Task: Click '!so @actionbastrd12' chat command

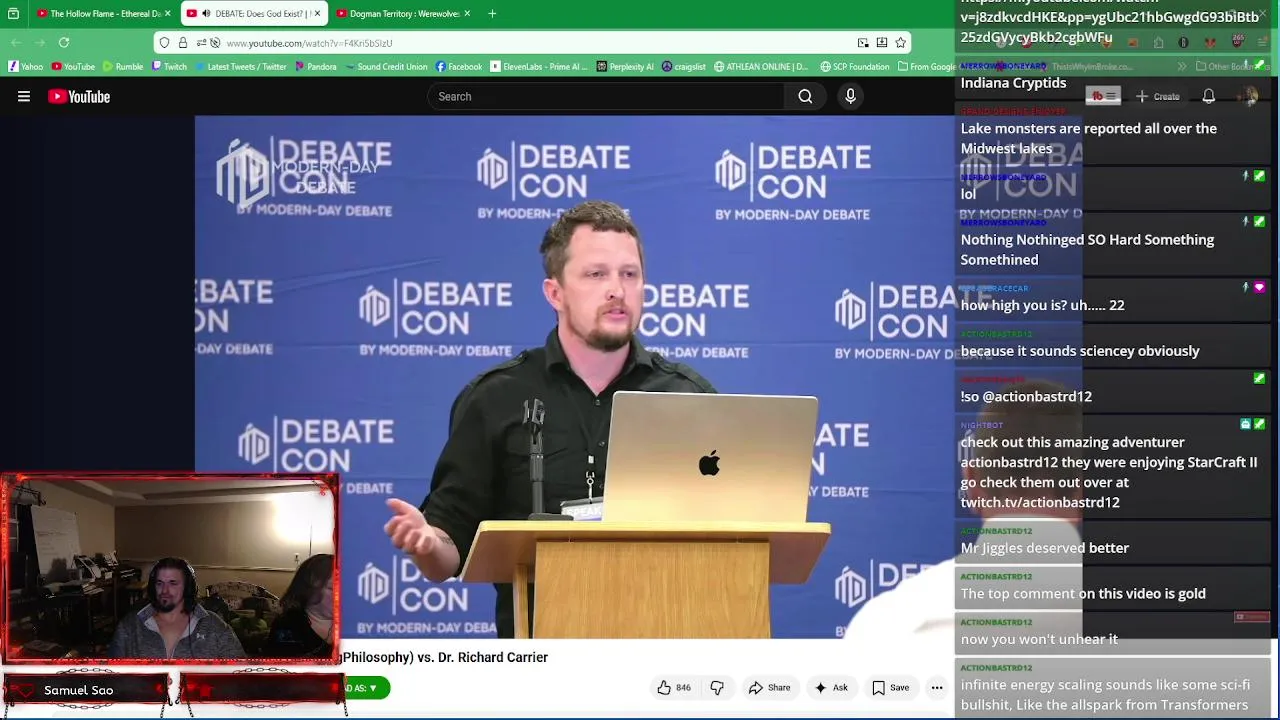Action: (x=1026, y=397)
